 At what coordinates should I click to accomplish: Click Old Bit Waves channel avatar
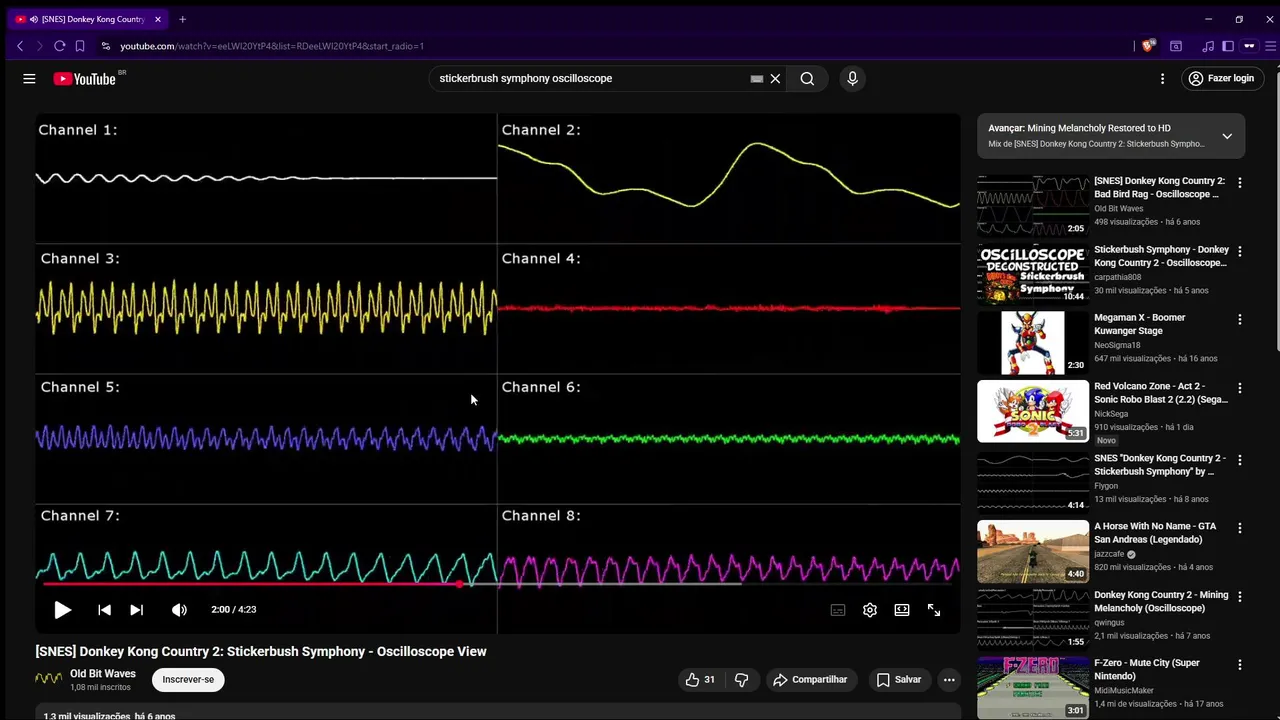point(48,679)
